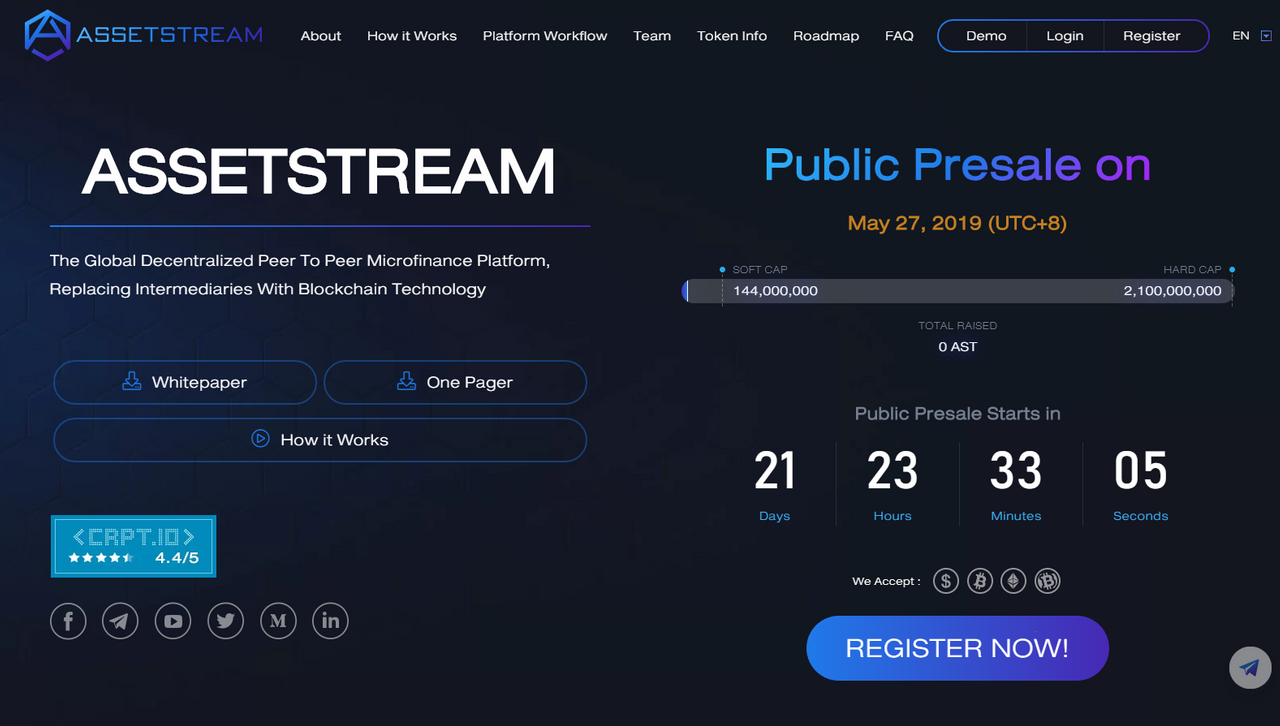Click the Public Presale on heading
This screenshot has width=1280, height=726.
coord(957,166)
